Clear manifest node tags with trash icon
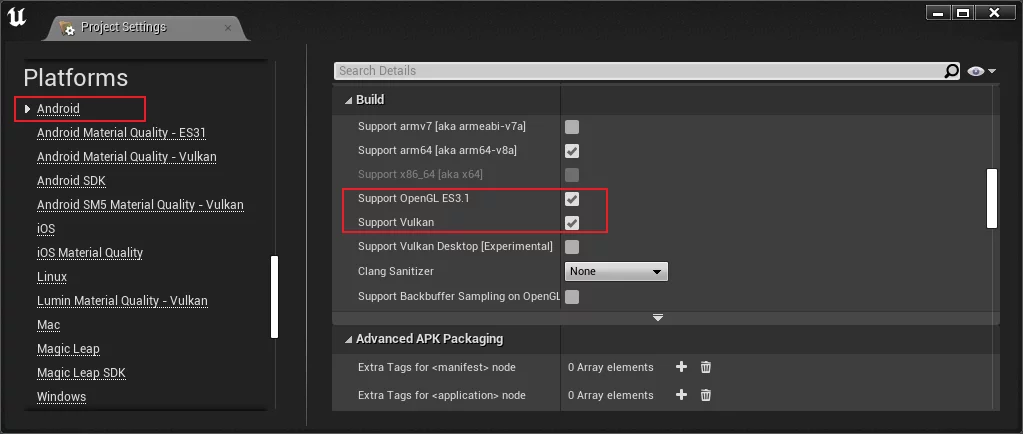Screen dimensions: 1023x434 (706, 367)
